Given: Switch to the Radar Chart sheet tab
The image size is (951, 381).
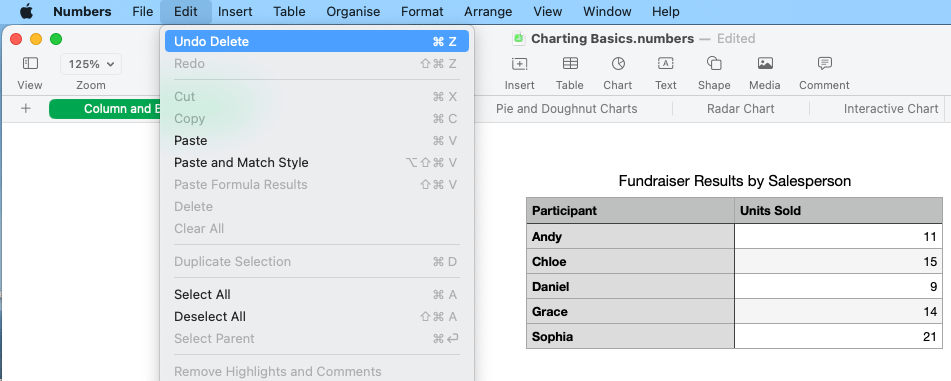Looking at the screenshot, I should [x=741, y=109].
